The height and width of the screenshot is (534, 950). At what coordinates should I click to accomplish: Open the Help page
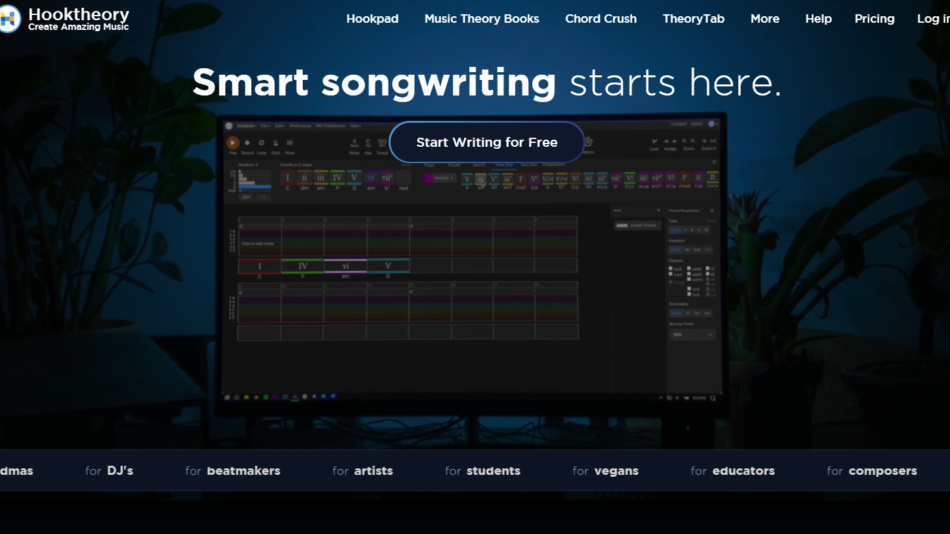click(818, 19)
